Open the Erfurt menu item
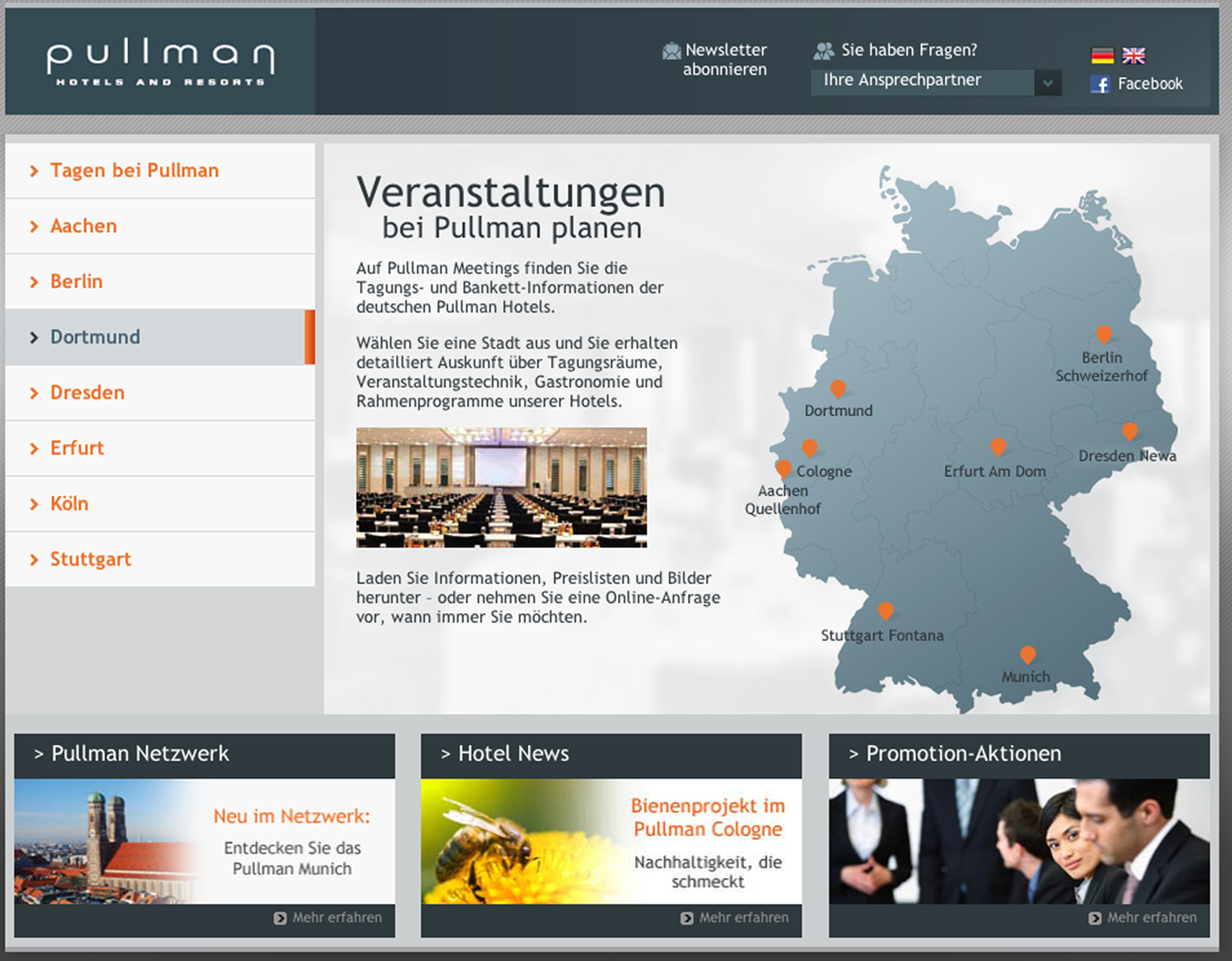This screenshot has height=961, width=1232. pyautogui.click(x=160, y=448)
